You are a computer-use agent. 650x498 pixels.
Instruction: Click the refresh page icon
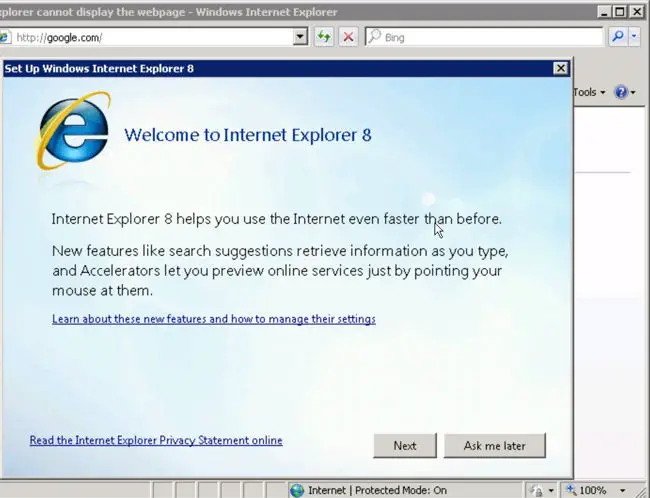324,37
